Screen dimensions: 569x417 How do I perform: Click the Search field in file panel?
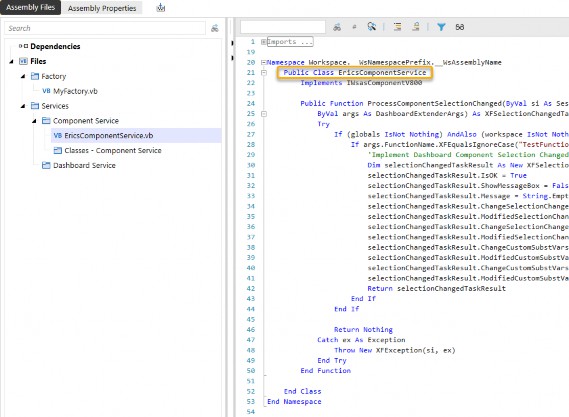tap(105, 28)
